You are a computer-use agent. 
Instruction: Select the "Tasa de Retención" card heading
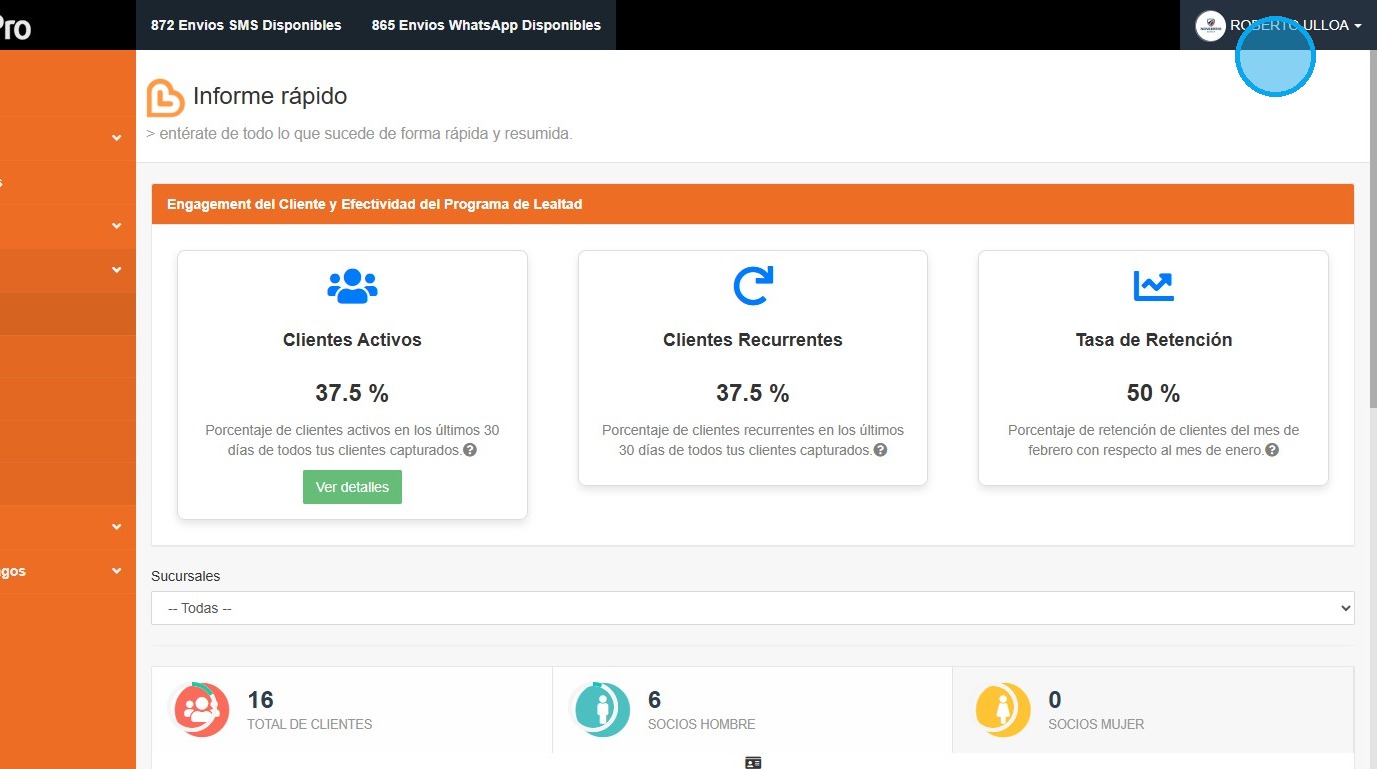[1154, 340]
